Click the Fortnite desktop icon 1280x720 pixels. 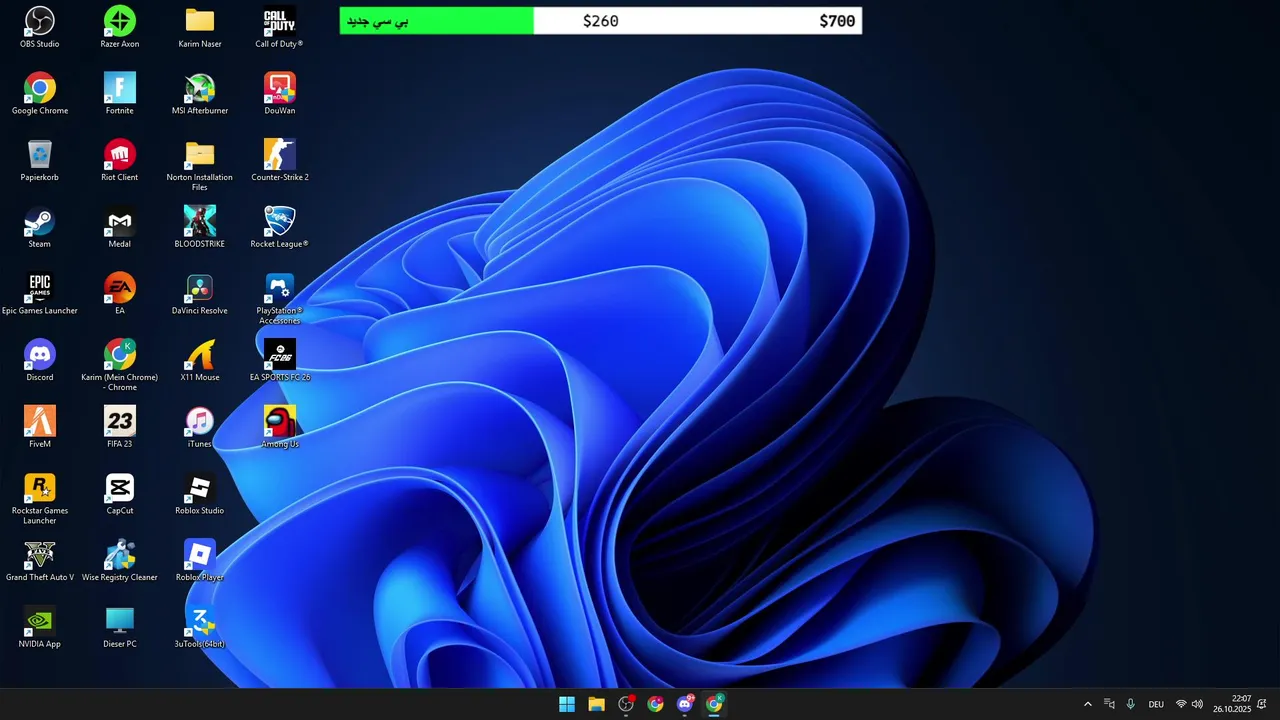120,94
